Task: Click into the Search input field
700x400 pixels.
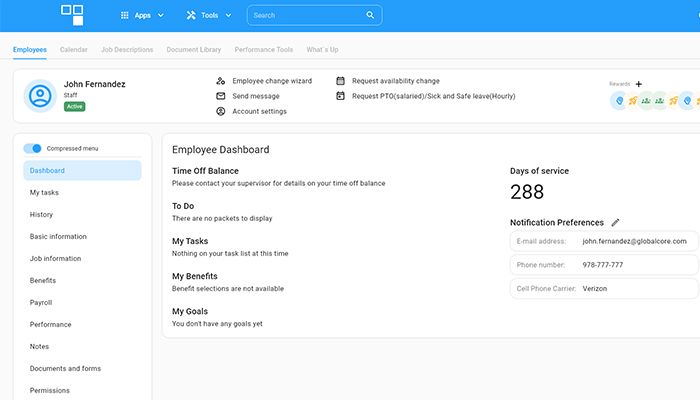Action: 305,16
